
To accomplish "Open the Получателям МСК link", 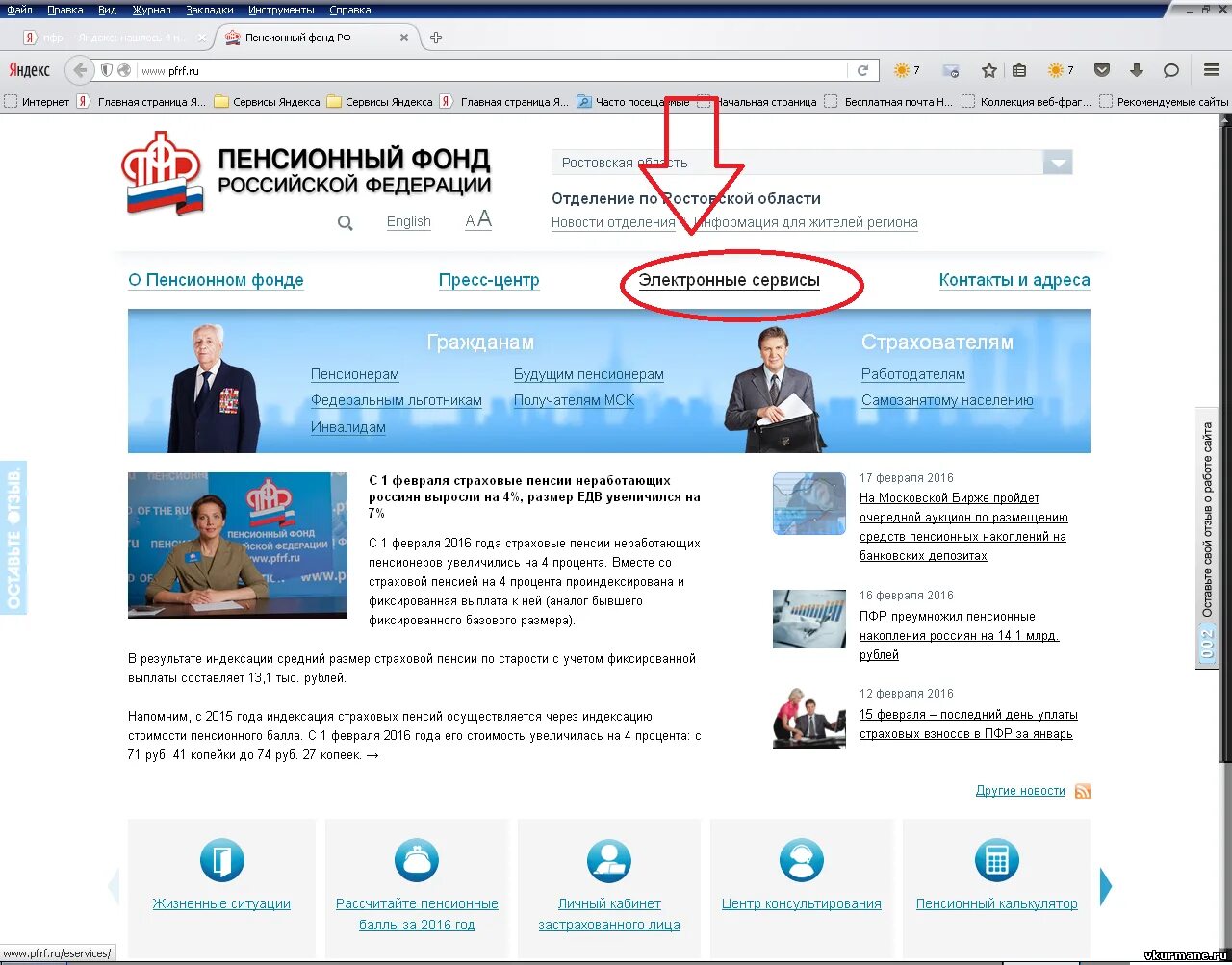I will tap(574, 400).
